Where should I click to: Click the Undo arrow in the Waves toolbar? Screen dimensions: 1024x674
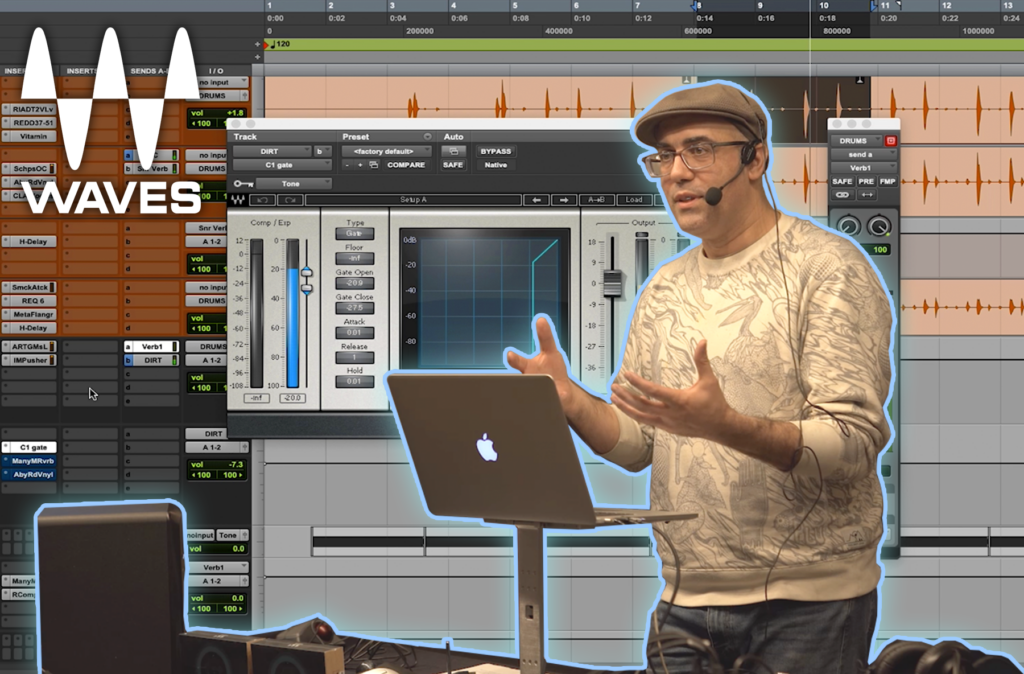[x=263, y=200]
